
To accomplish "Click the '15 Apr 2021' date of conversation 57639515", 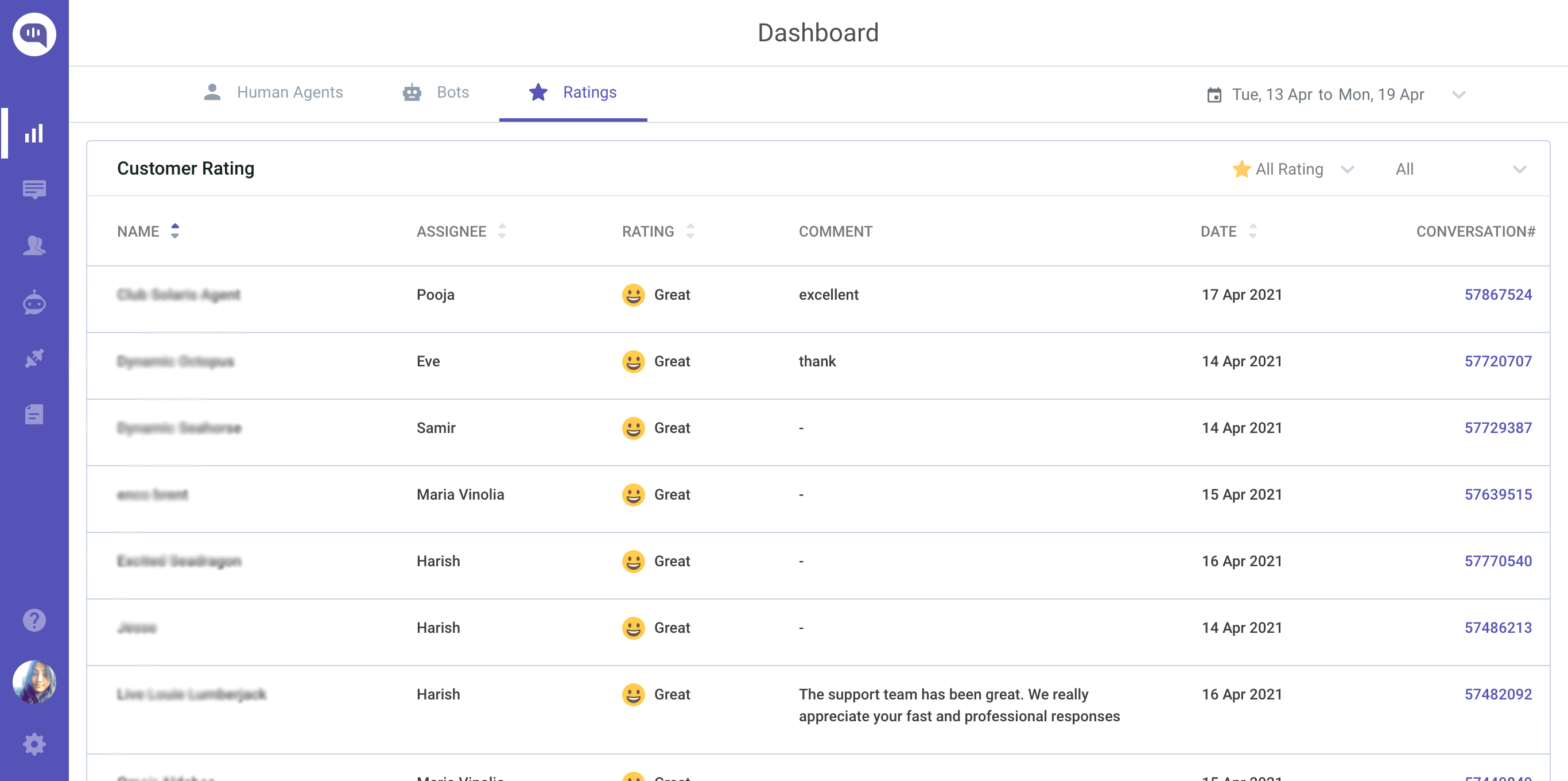I will coord(1242,494).
